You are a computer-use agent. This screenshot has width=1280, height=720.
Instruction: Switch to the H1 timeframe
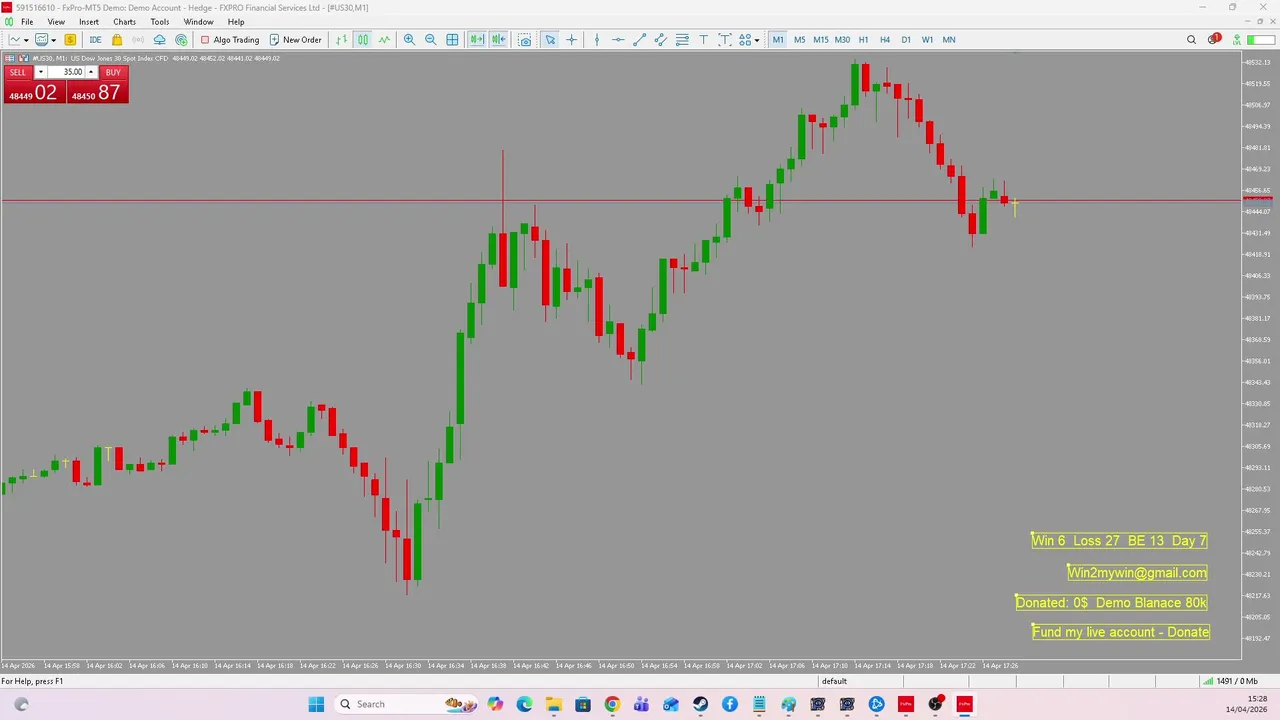(863, 40)
